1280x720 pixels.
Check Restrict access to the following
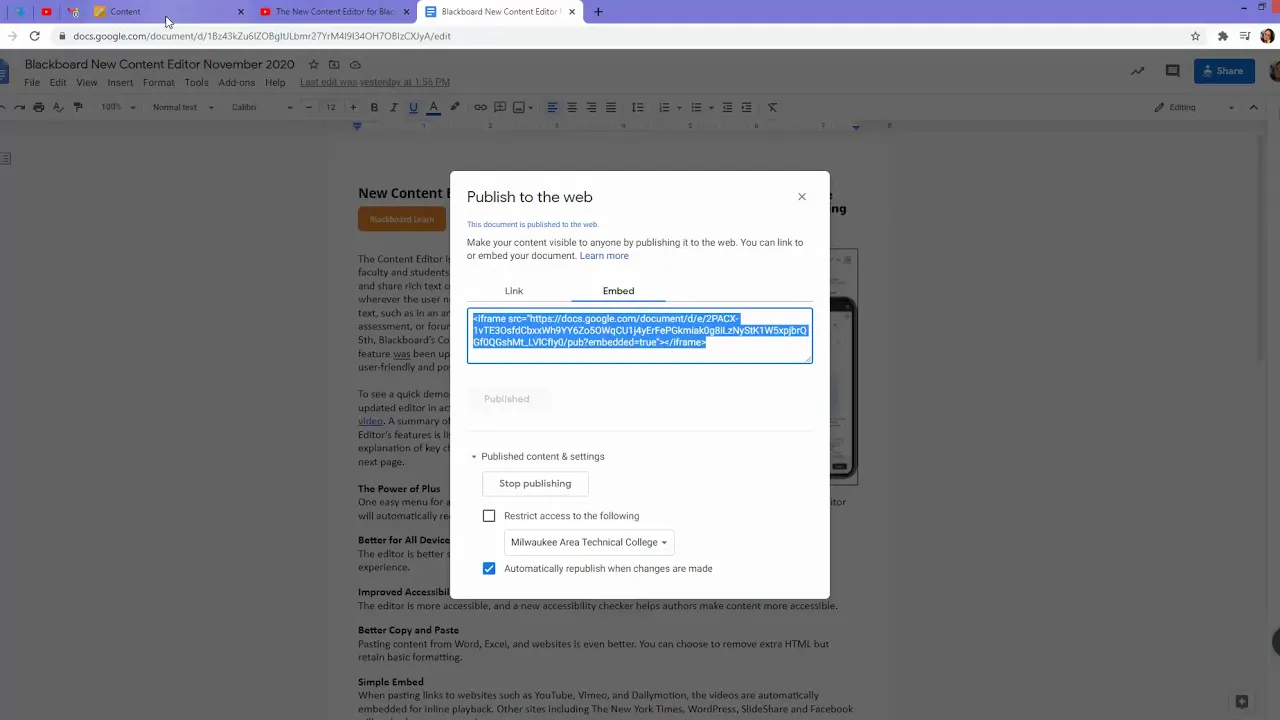click(x=489, y=516)
